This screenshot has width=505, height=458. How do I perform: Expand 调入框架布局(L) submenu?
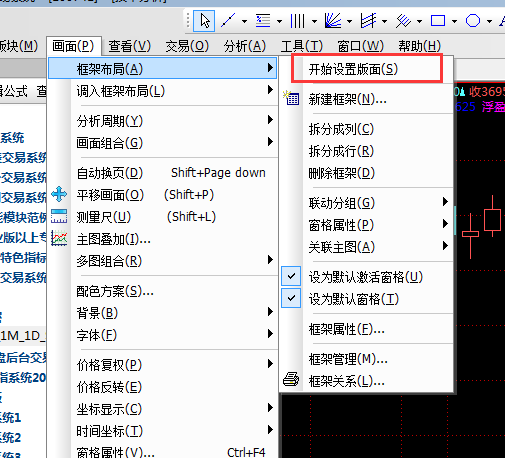[163, 91]
